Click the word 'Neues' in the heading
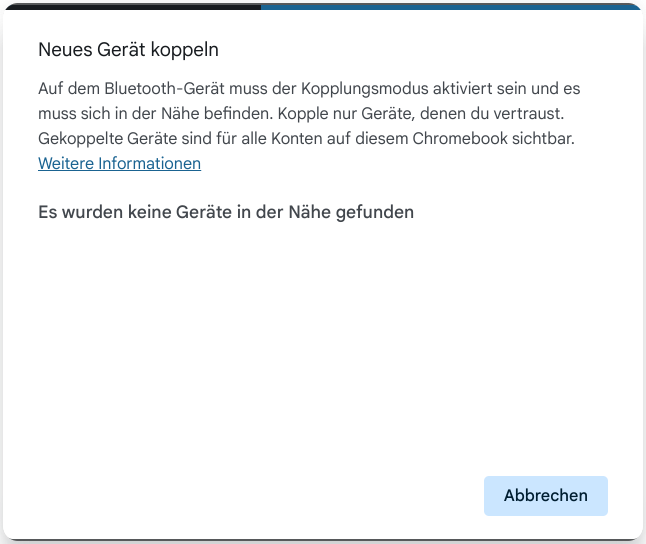This screenshot has width=646, height=544. tap(61, 49)
